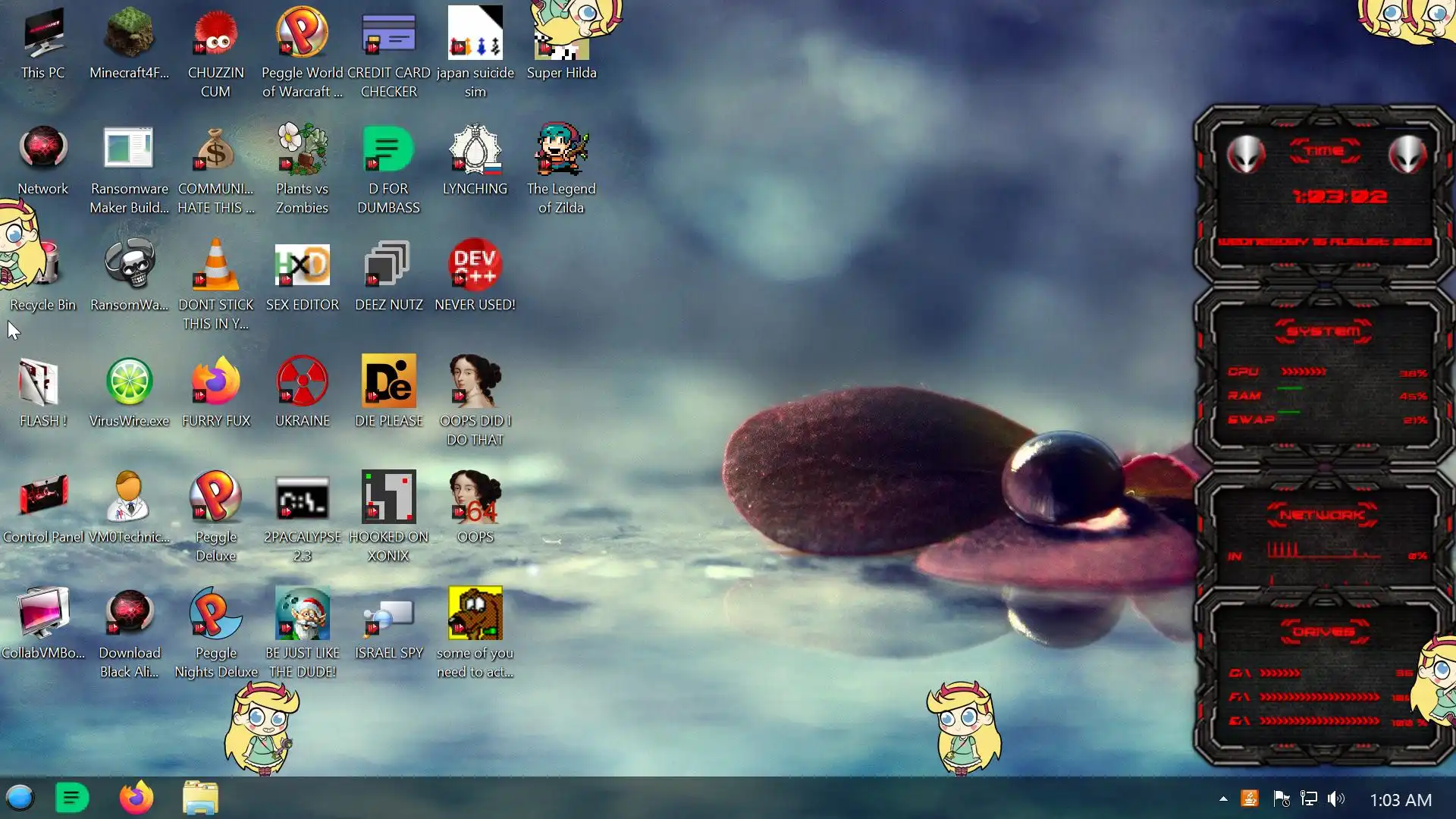
Task: Open Firefox from the taskbar
Action: (x=136, y=798)
